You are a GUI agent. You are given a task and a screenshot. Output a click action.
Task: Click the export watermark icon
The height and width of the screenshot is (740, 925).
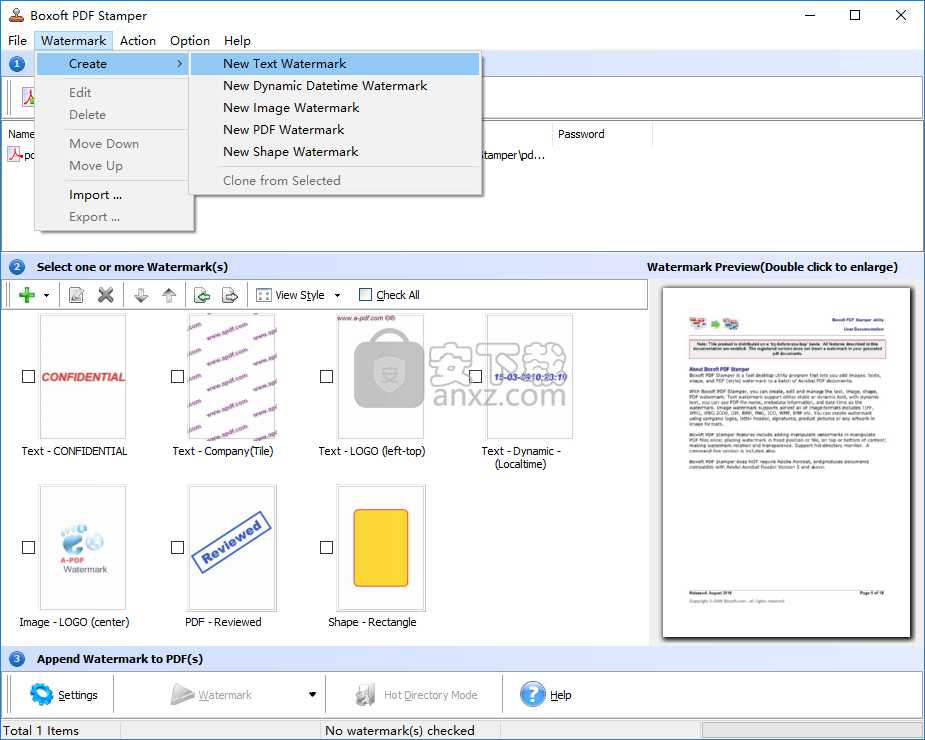tap(229, 294)
